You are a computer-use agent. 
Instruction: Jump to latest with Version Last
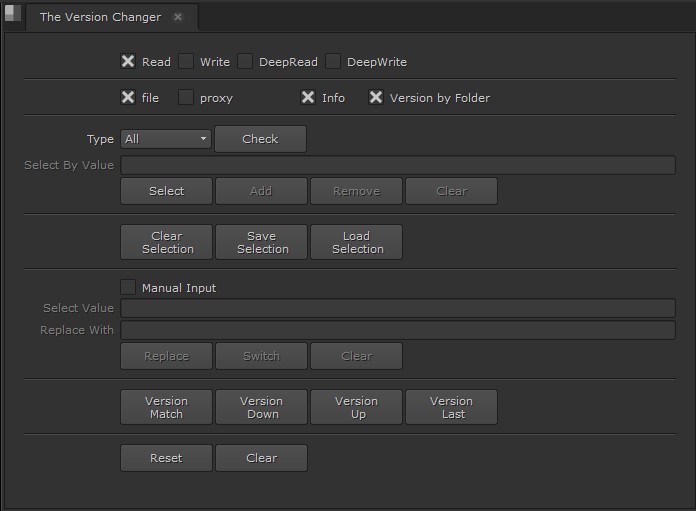pos(452,407)
